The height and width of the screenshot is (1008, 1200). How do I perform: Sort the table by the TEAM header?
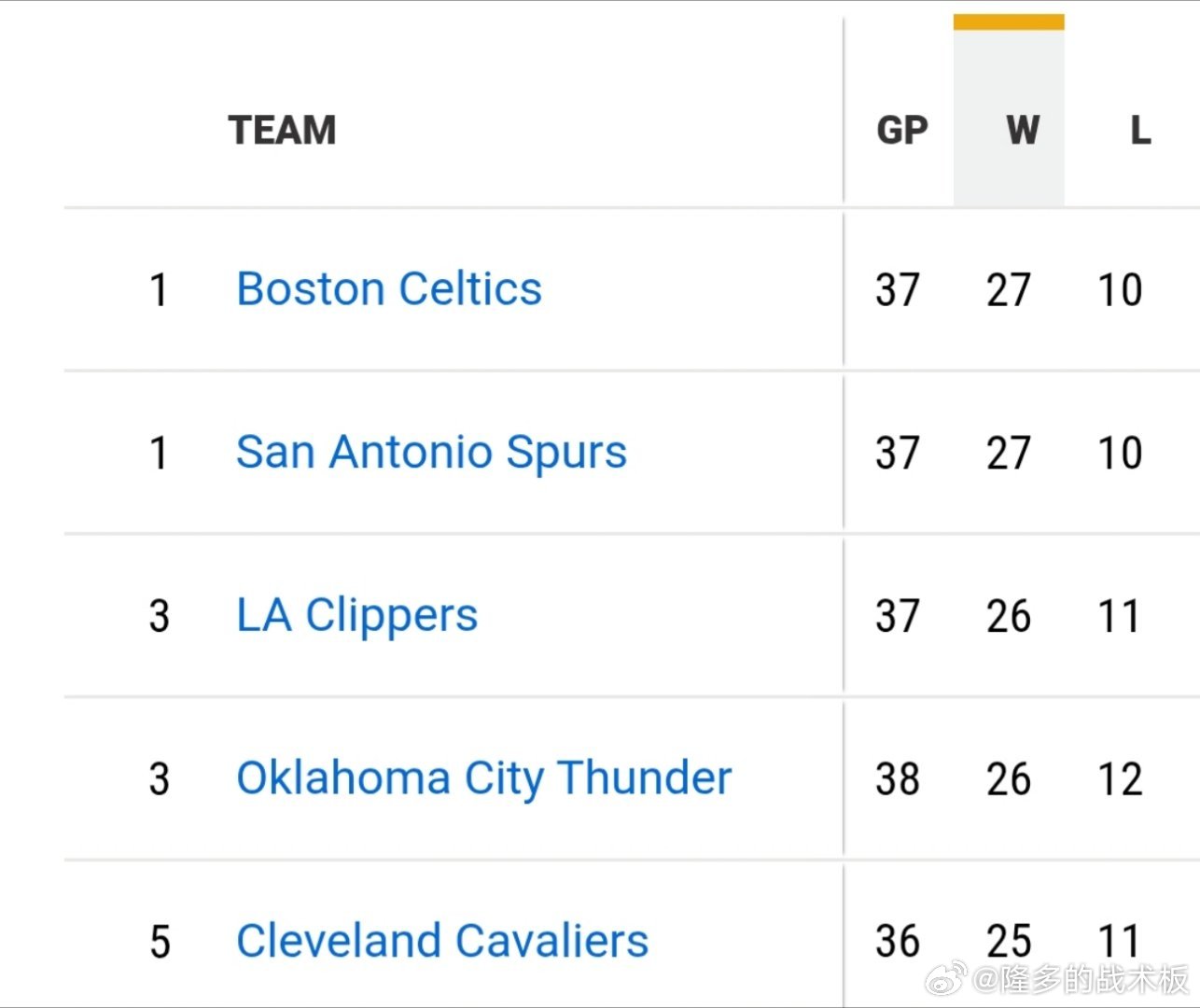(282, 130)
